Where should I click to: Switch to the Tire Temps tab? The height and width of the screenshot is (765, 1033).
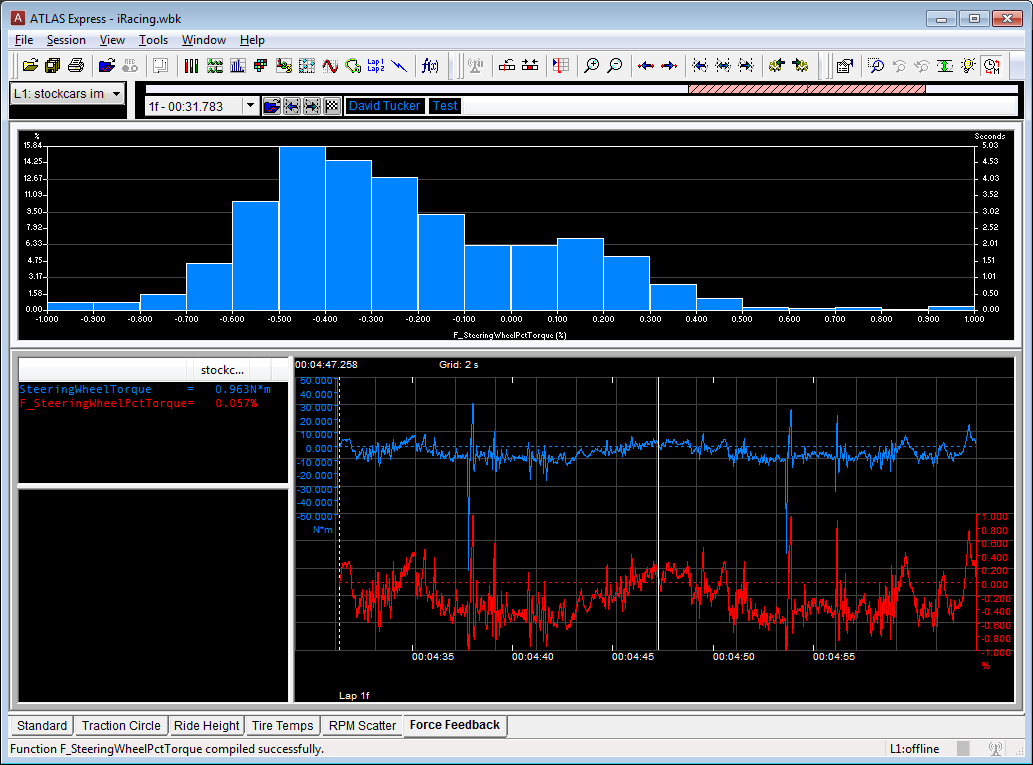click(283, 725)
